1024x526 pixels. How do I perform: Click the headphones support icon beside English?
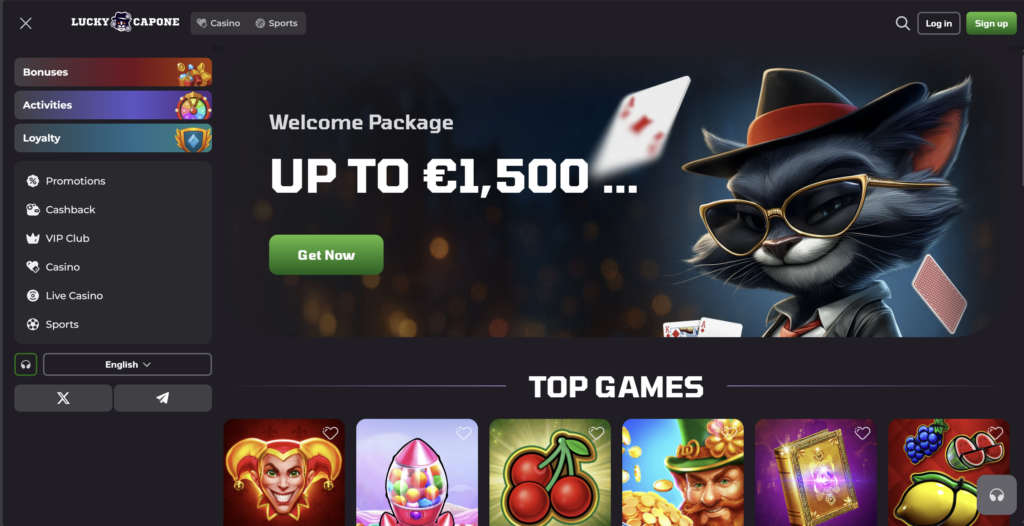pyautogui.click(x=25, y=365)
